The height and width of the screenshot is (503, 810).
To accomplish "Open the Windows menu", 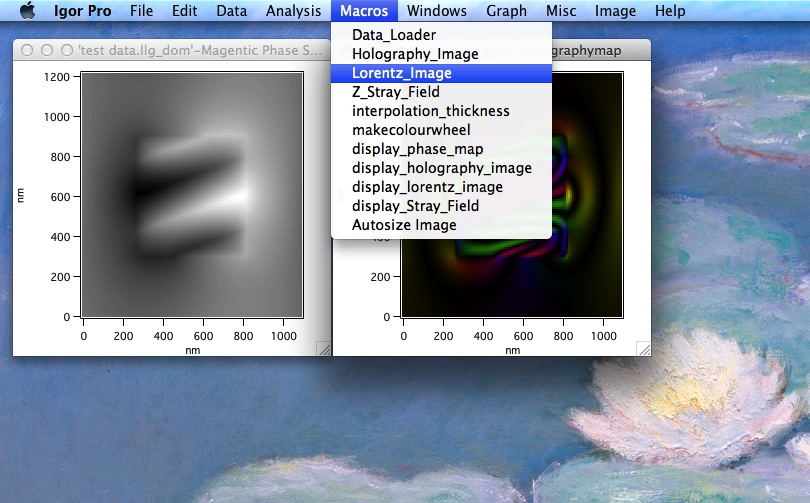I will pyautogui.click(x=437, y=11).
